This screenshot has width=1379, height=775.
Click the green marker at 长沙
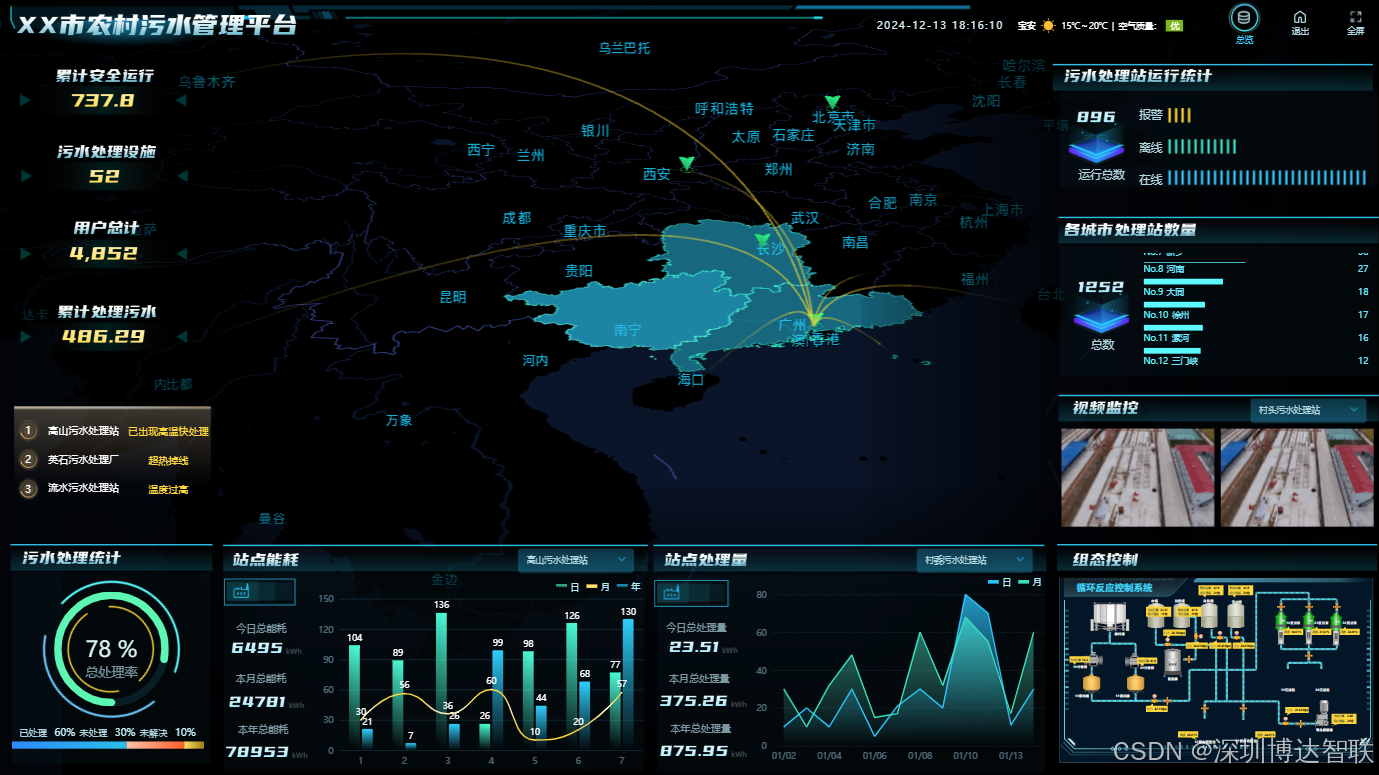pyautogui.click(x=762, y=241)
